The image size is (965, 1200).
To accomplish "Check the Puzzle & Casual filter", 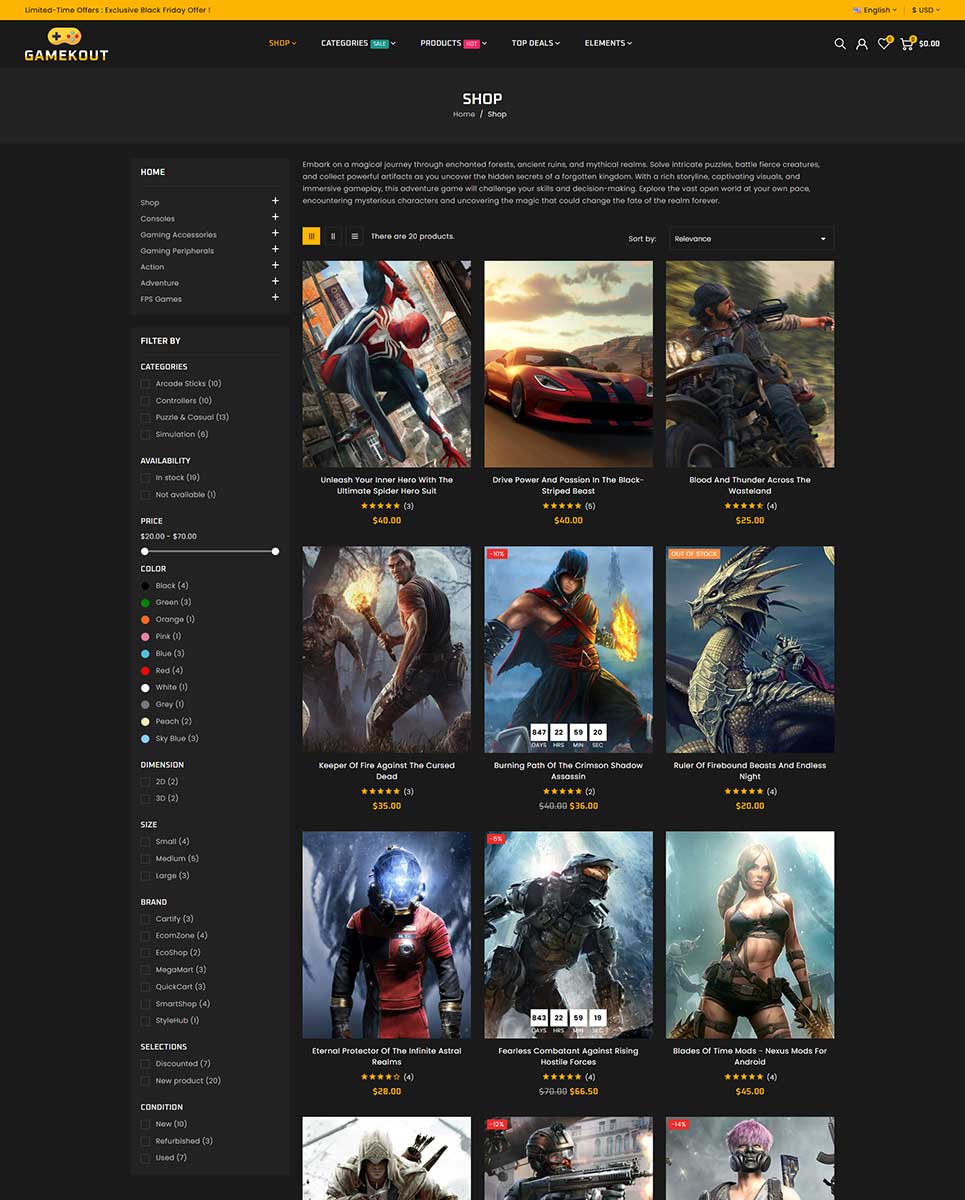I will (x=145, y=417).
